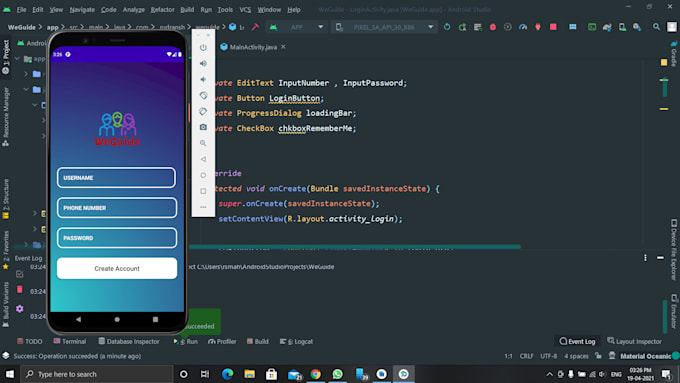
Task: Click the Windows Start button
Action: tap(10, 374)
